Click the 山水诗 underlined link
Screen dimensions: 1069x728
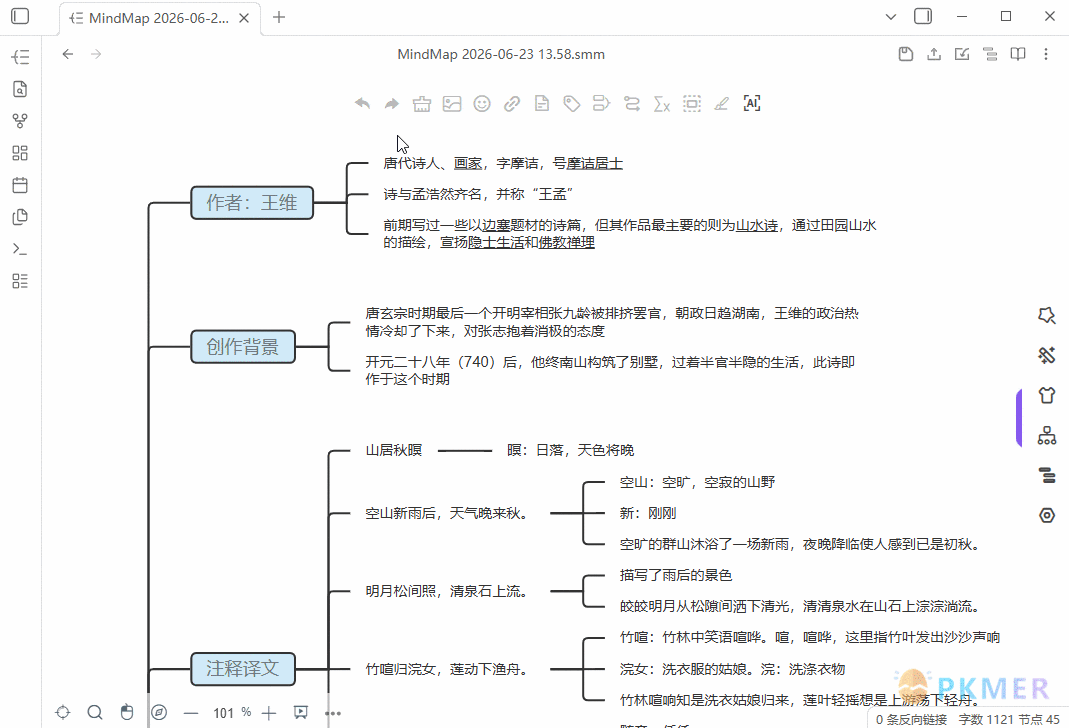tap(757, 226)
